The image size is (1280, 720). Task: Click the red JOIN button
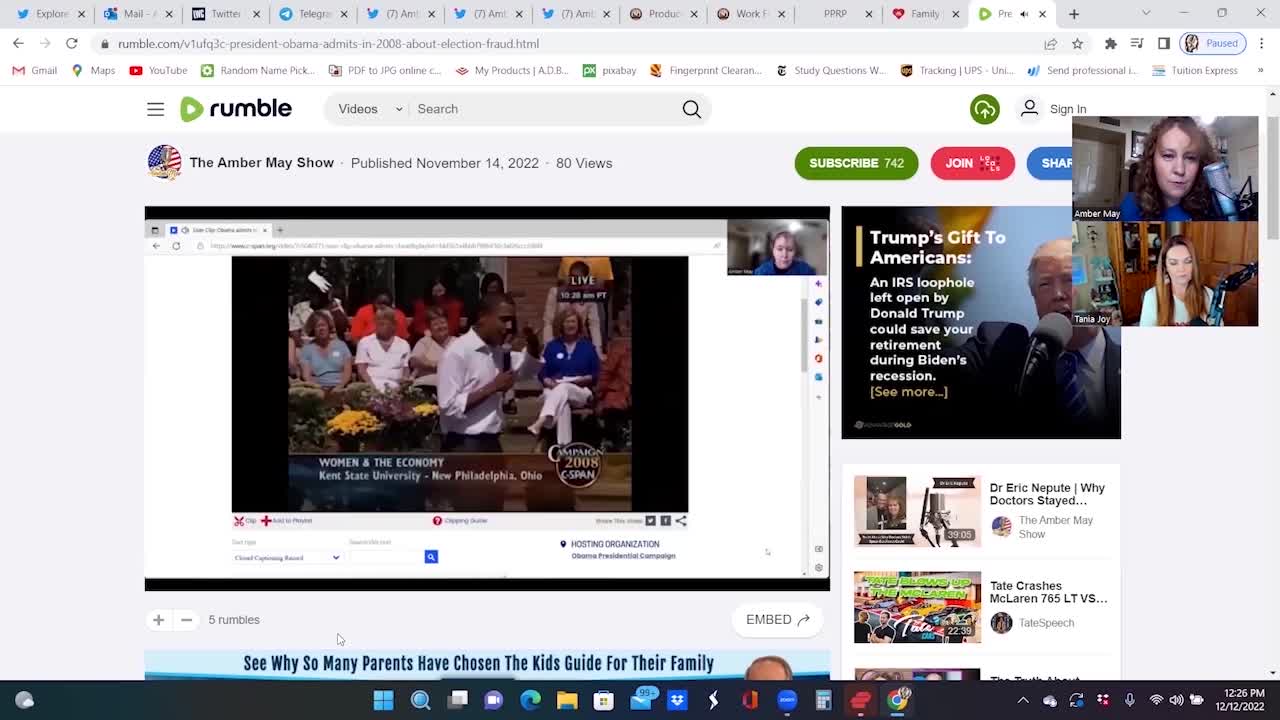tap(973, 163)
